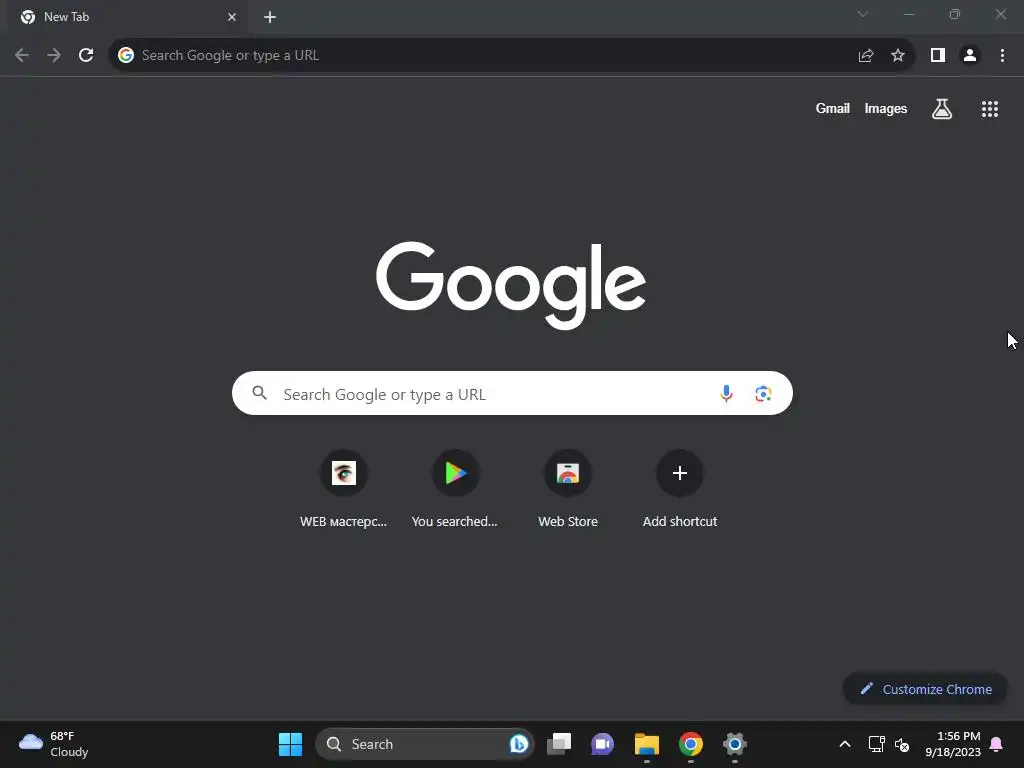
Task: Open the Web Store shortcut
Action: 568,488
